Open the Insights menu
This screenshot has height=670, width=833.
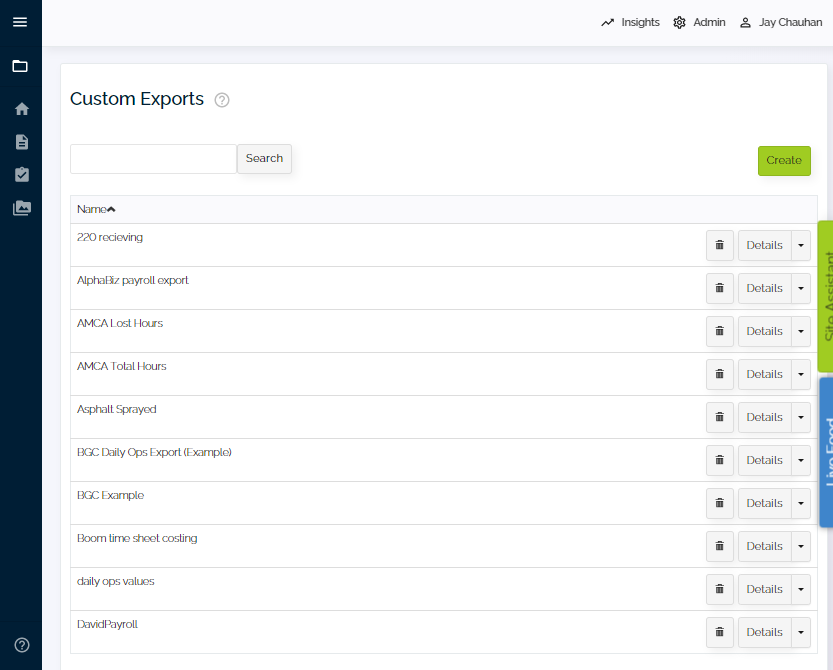[631, 22]
